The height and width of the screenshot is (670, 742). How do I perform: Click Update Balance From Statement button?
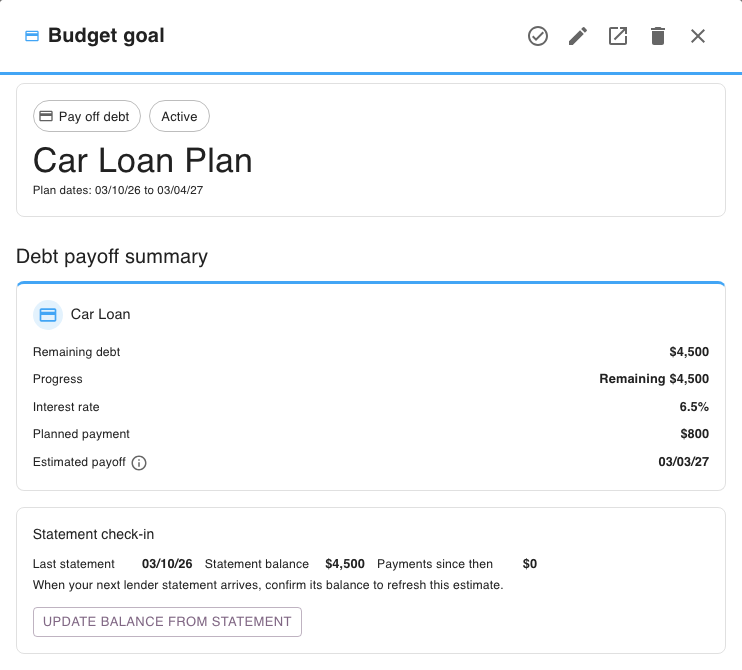(167, 622)
